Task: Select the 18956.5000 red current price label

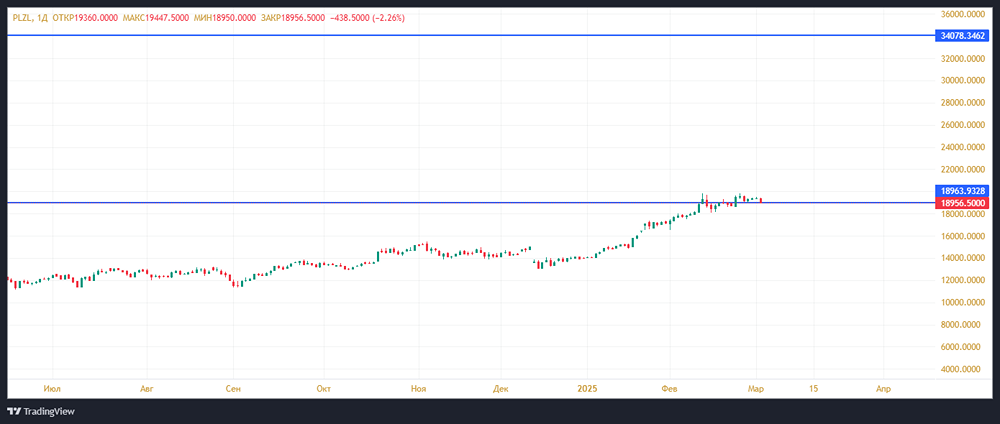Action: coord(963,203)
